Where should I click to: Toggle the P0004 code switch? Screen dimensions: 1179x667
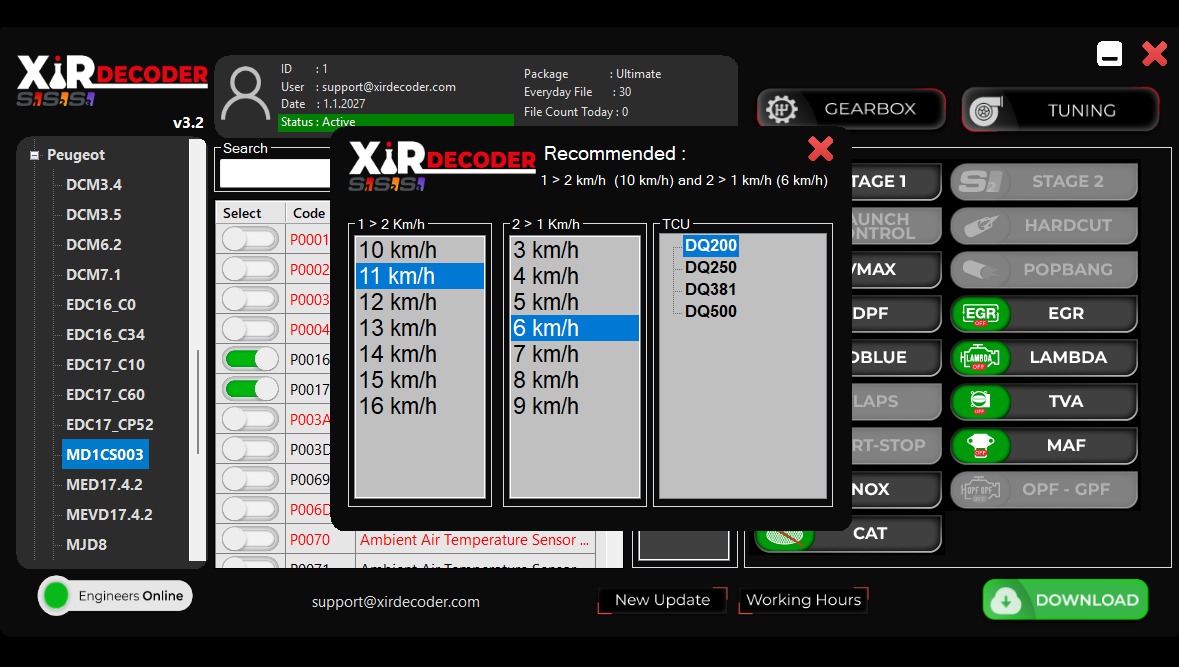pos(250,329)
